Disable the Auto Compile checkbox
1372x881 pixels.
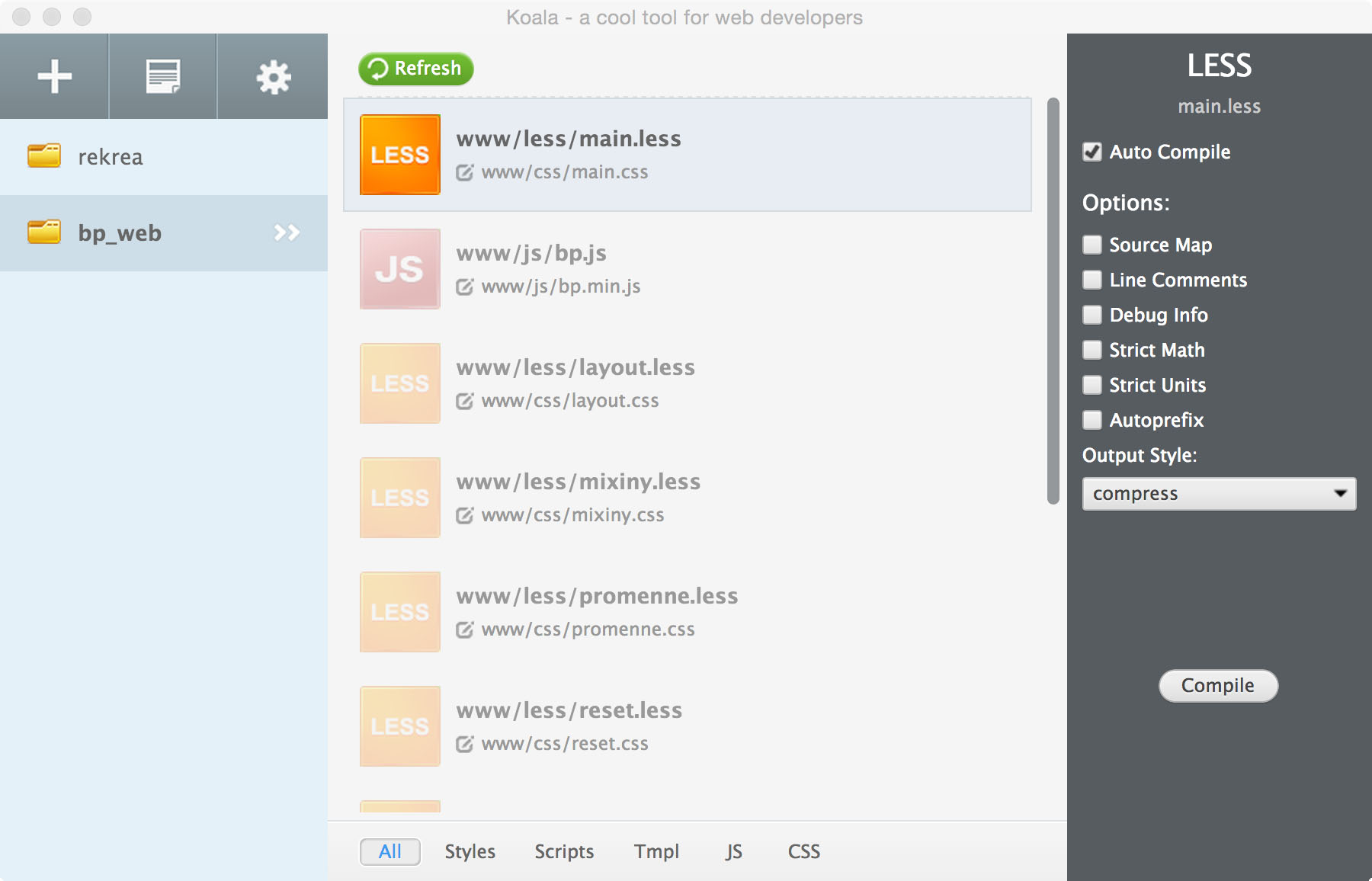(1092, 152)
